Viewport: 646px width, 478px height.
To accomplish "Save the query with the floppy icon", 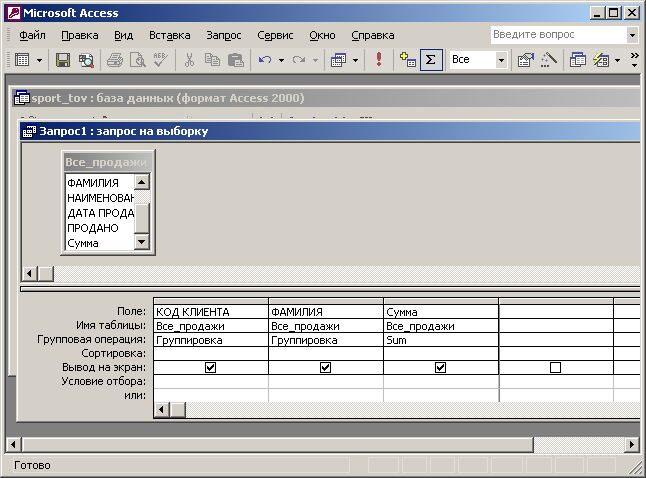I will click(x=63, y=60).
